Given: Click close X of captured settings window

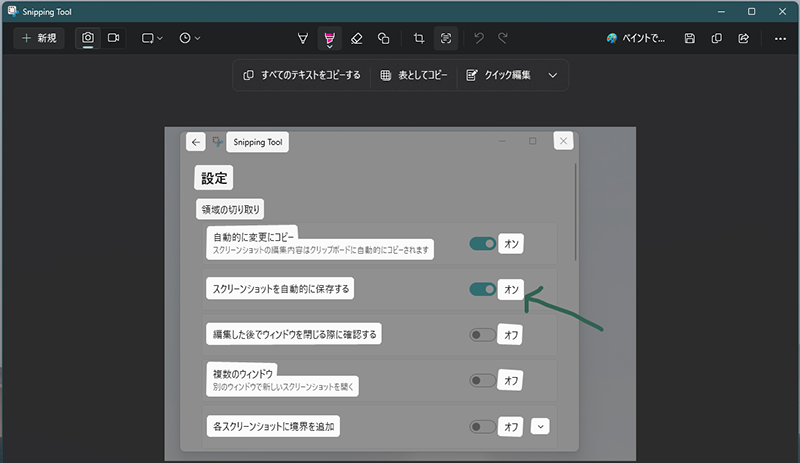Looking at the screenshot, I should pyautogui.click(x=563, y=141).
